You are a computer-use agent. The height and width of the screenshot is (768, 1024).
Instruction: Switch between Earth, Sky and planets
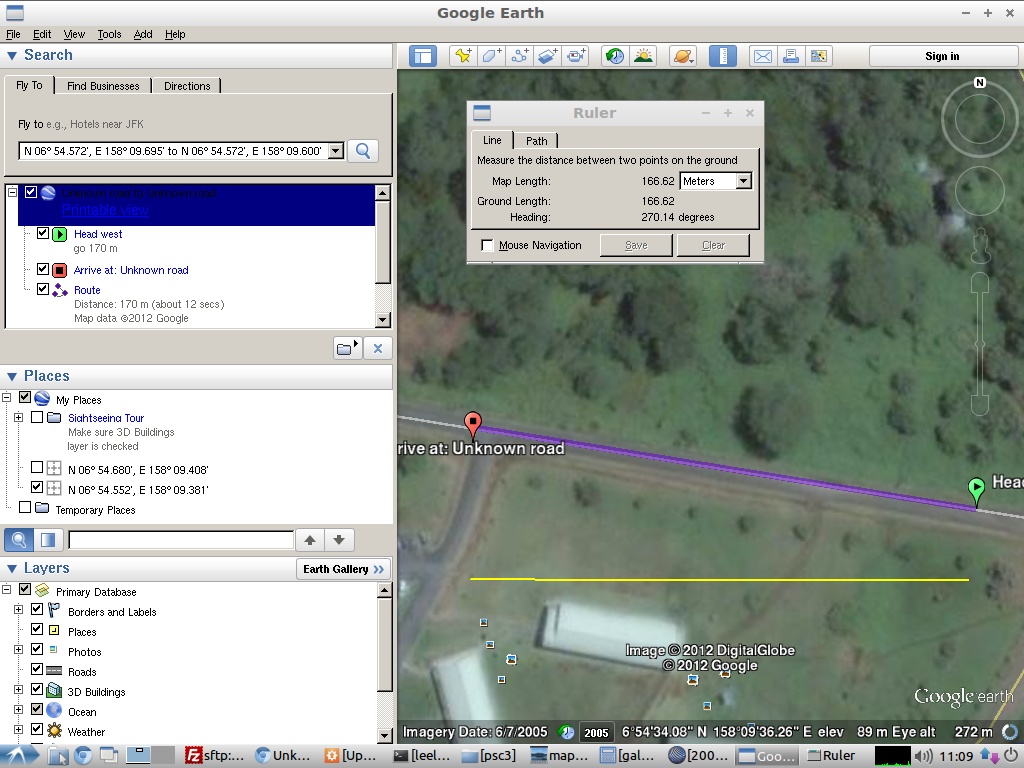click(682, 56)
